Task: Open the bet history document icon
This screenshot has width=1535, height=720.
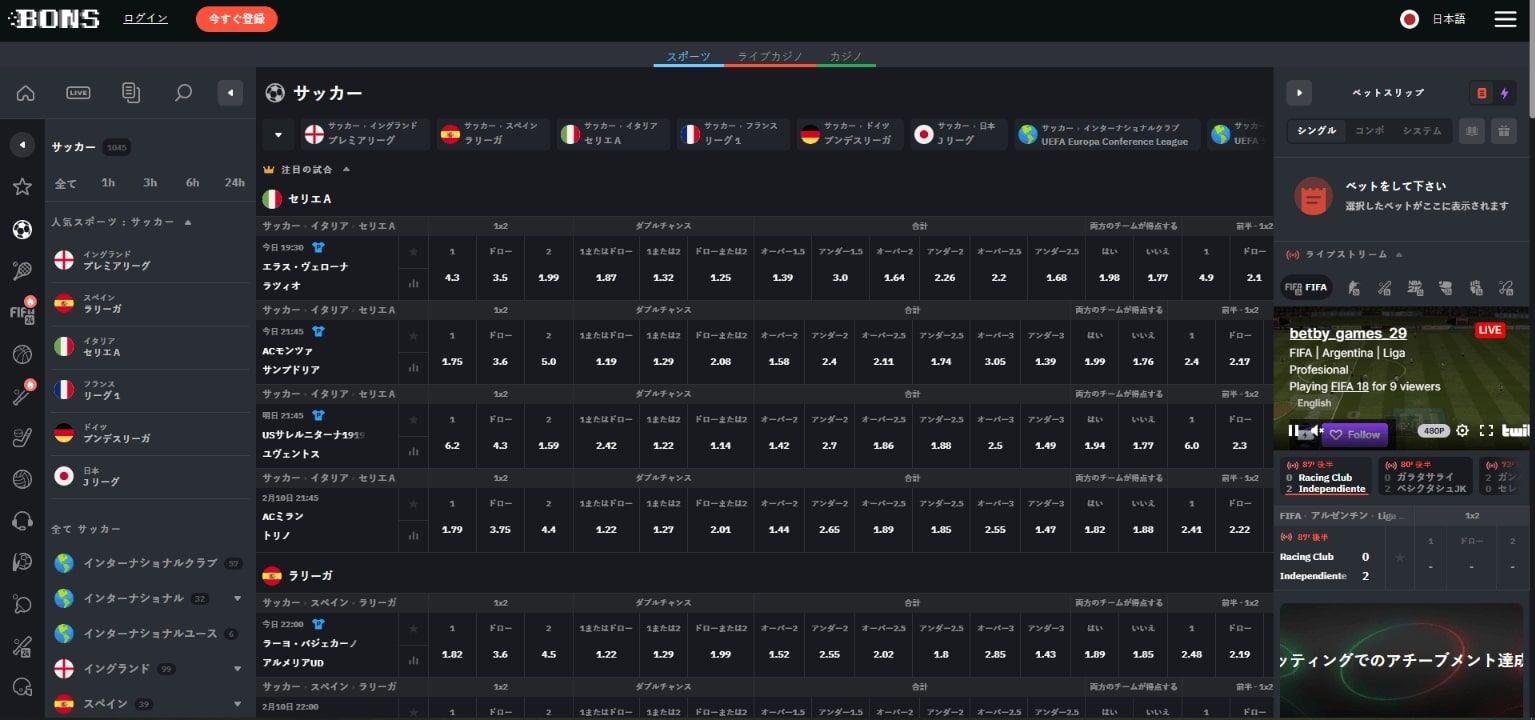Action: 131,93
